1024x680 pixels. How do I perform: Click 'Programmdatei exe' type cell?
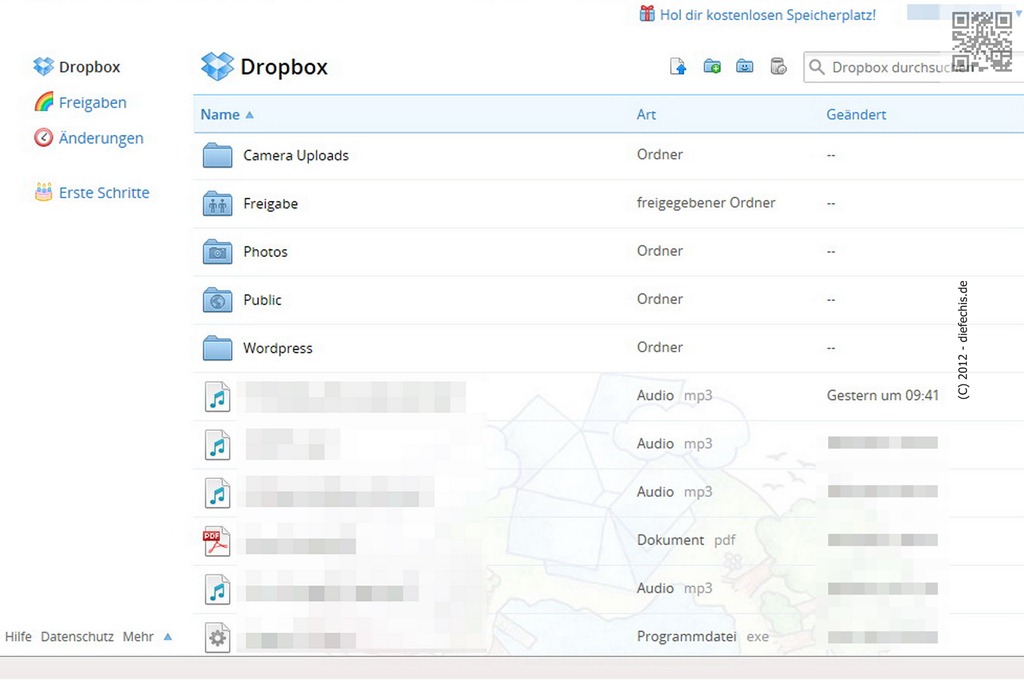pos(703,636)
